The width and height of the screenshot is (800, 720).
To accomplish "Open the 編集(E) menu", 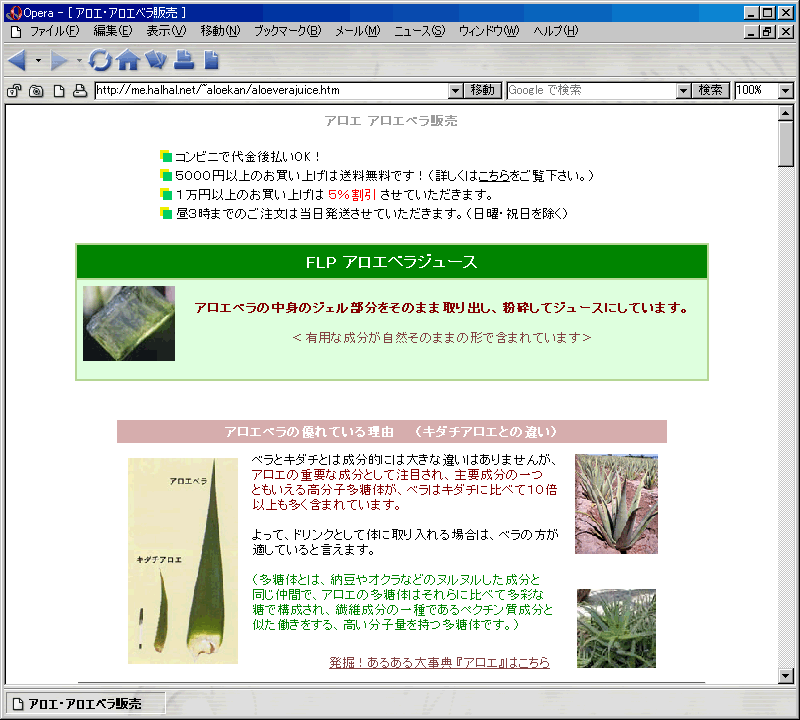I will [113, 31].
